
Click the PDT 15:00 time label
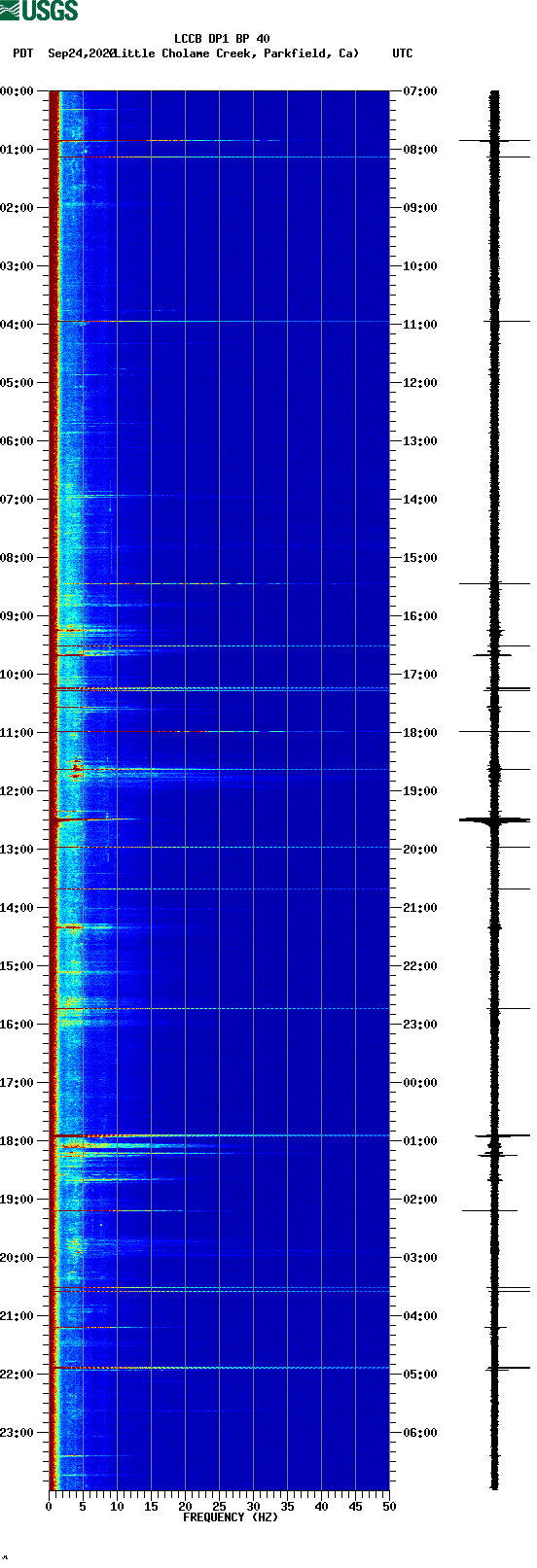(18, 966)
